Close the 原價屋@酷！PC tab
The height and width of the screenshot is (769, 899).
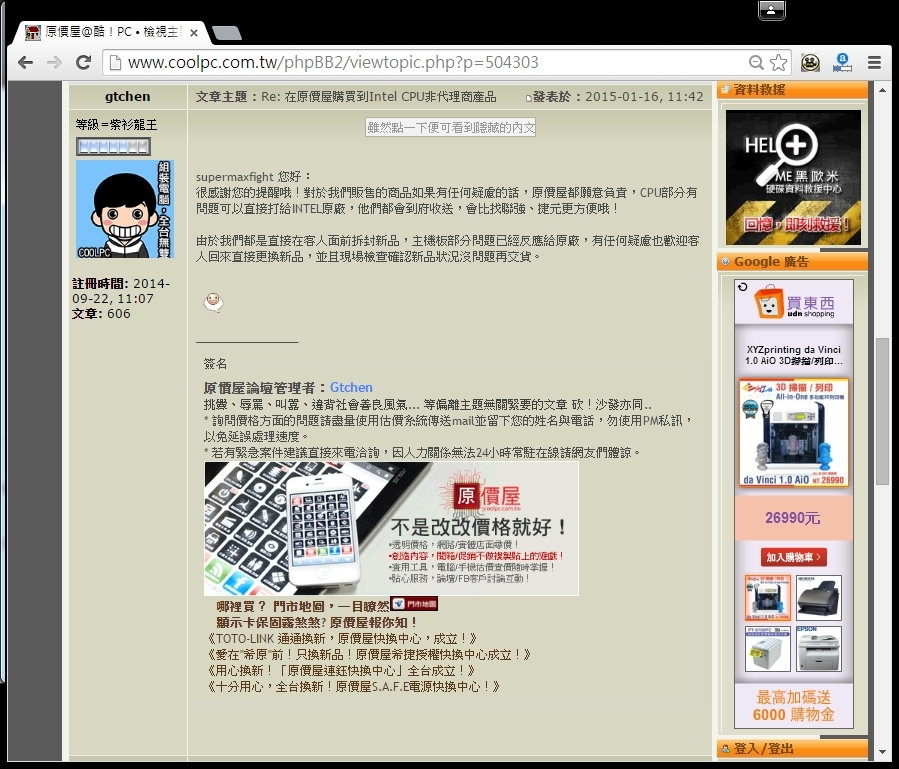pyautogui.click(x=194, y=33)
